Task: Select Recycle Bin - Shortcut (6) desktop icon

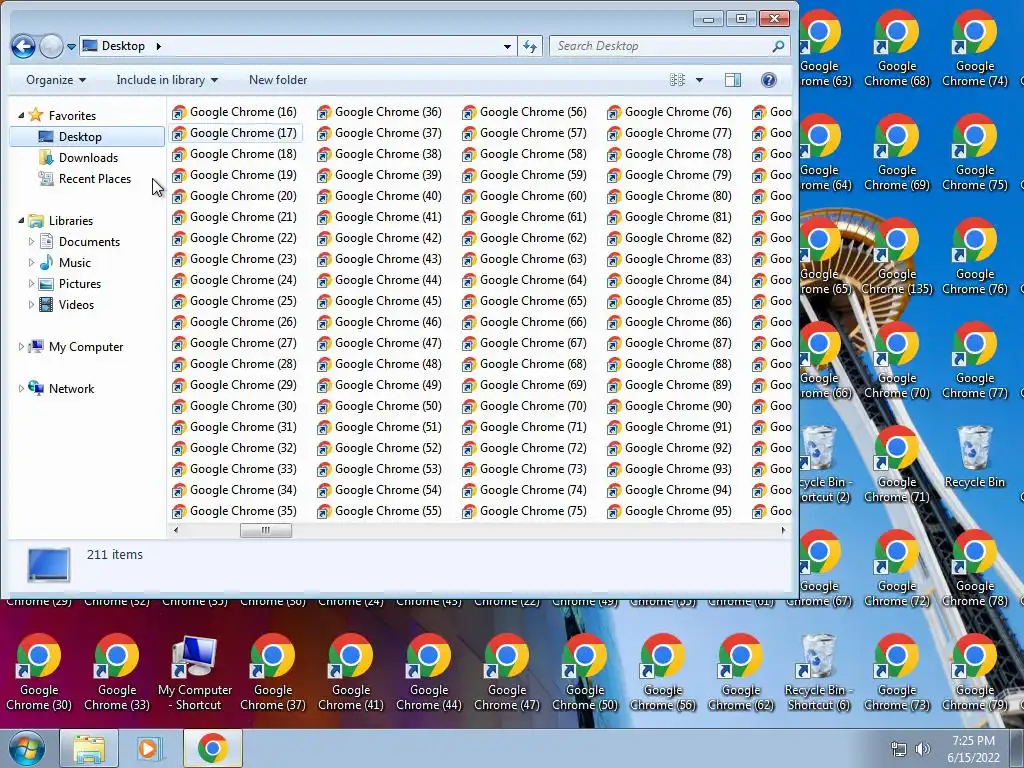Action: [x=818, y=673]
